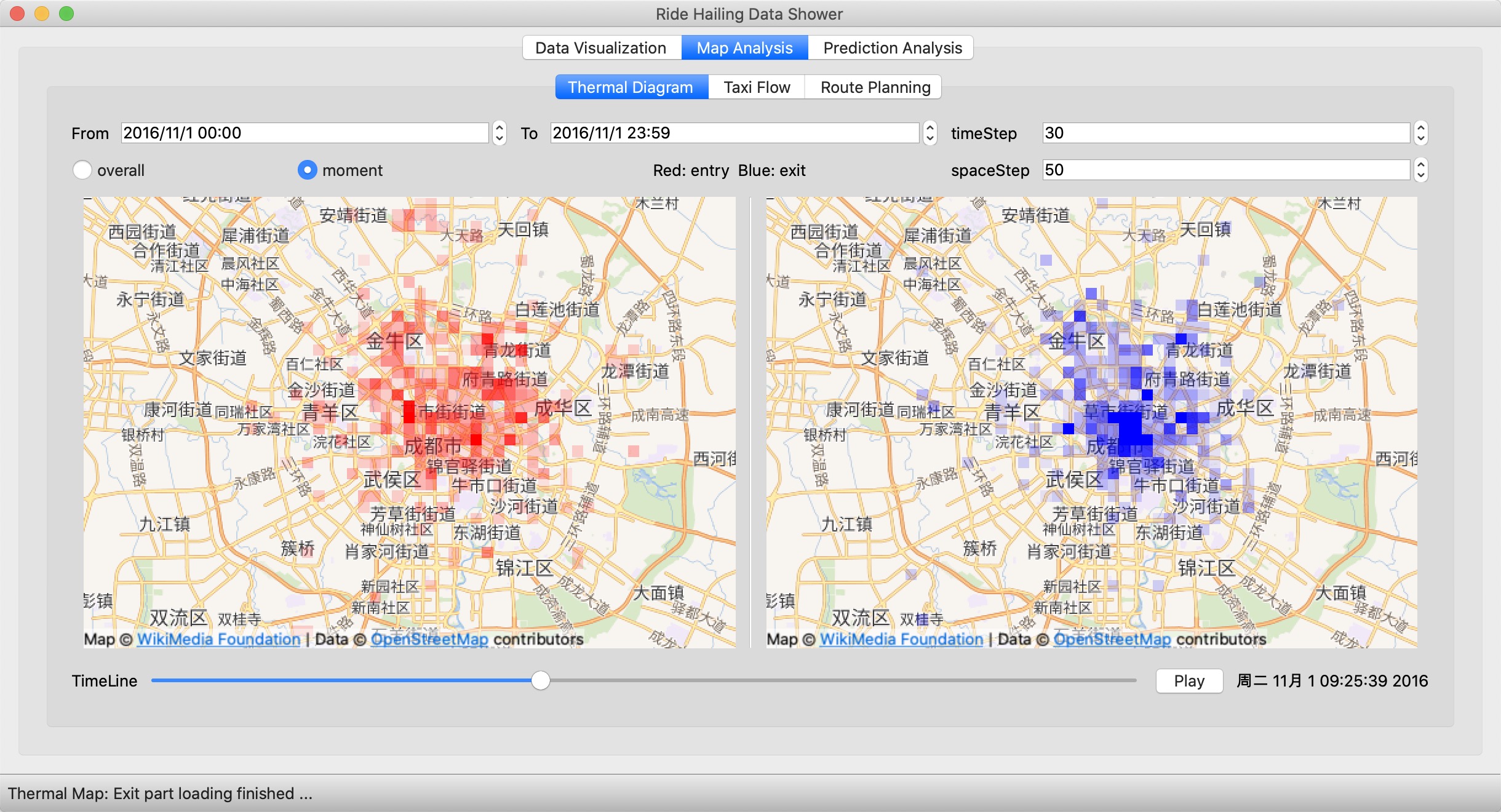Open WikiMedia Foundation link in left map

click(218, 640)
